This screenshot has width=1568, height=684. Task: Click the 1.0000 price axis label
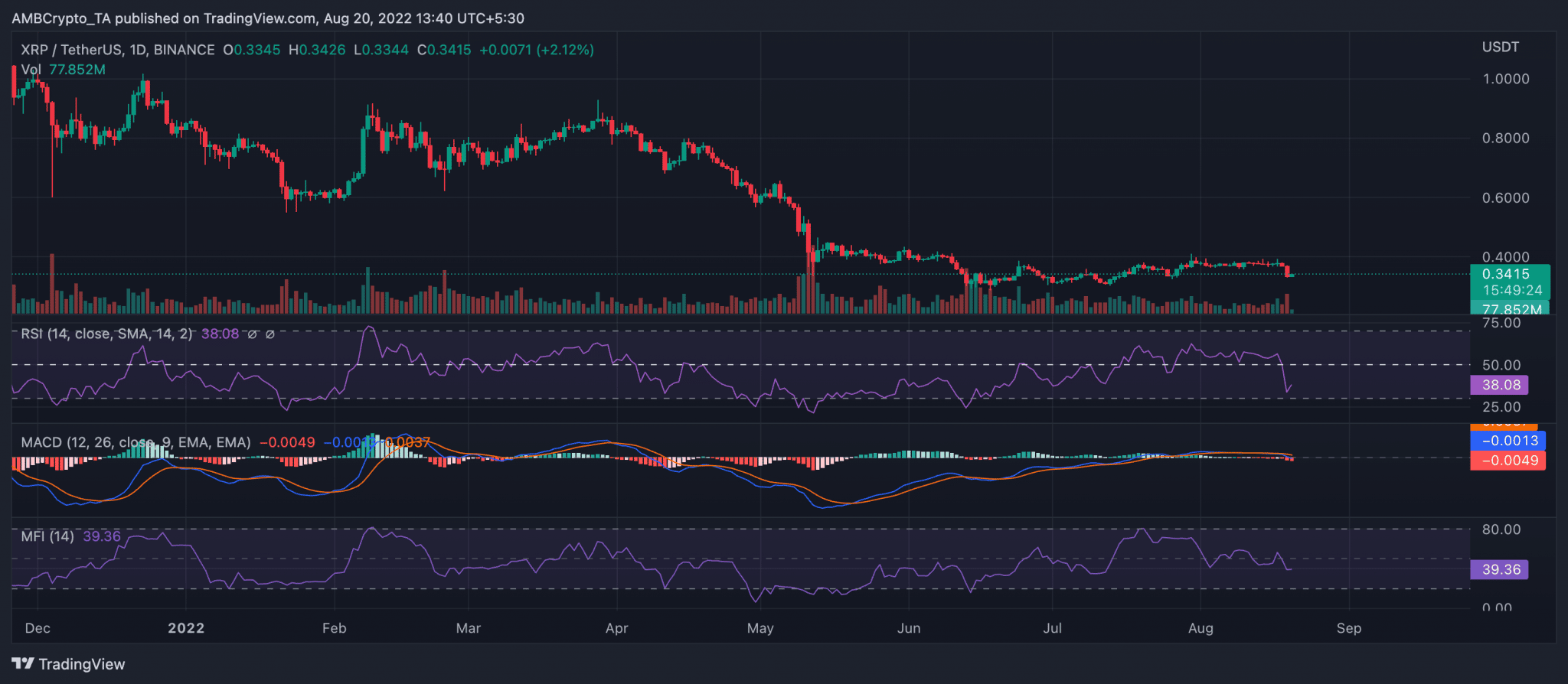pos(1506,79)
